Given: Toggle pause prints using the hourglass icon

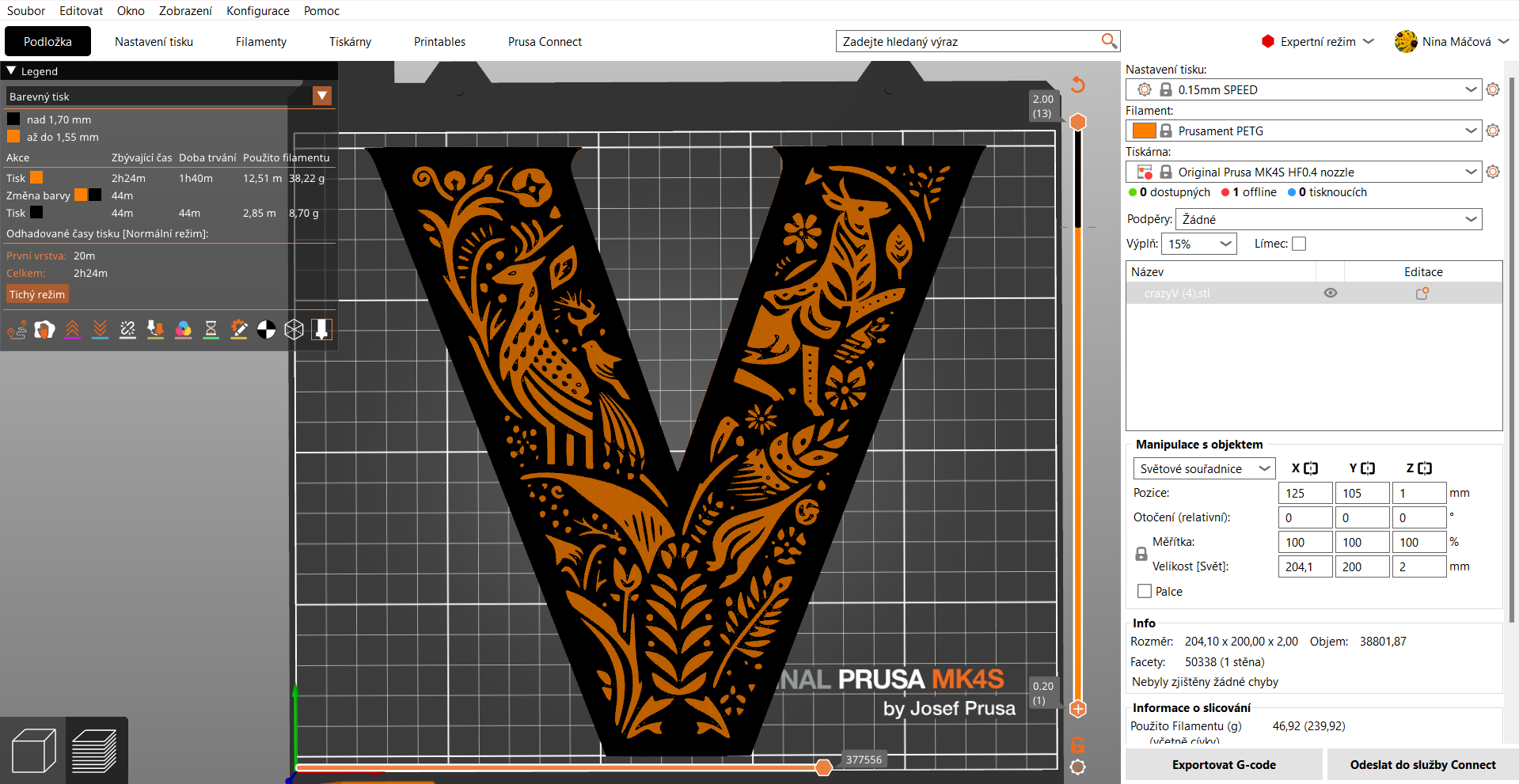Looking at the screenshot, I should click(211, 329).
